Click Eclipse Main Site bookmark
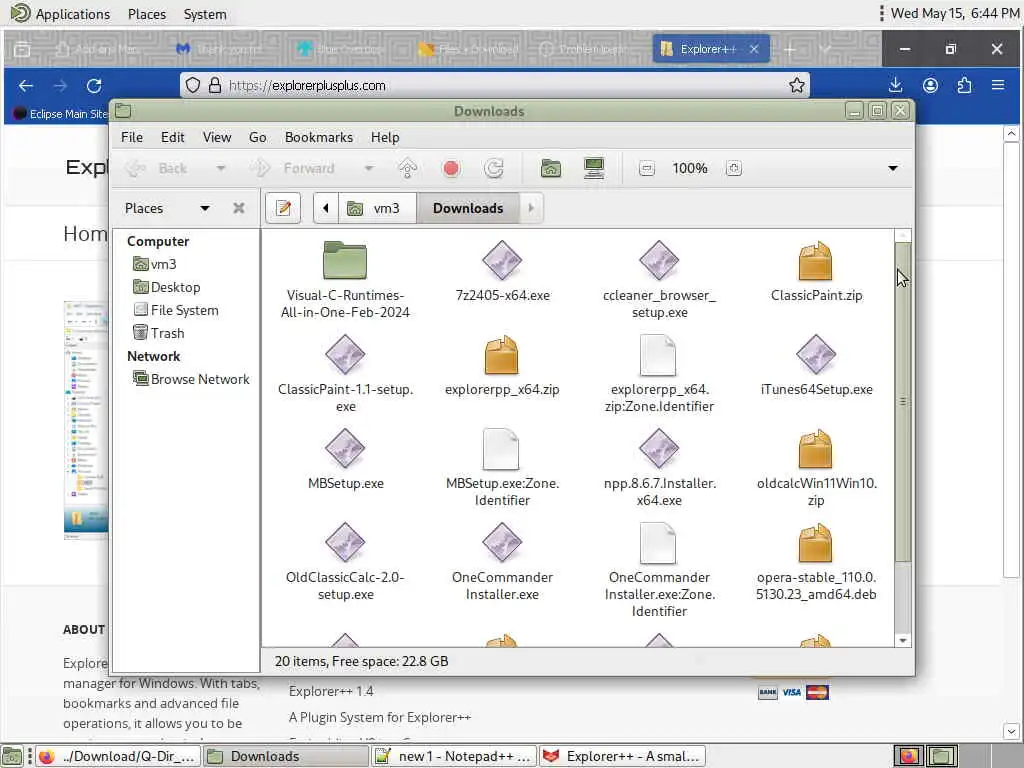 (x=60, y=114)
